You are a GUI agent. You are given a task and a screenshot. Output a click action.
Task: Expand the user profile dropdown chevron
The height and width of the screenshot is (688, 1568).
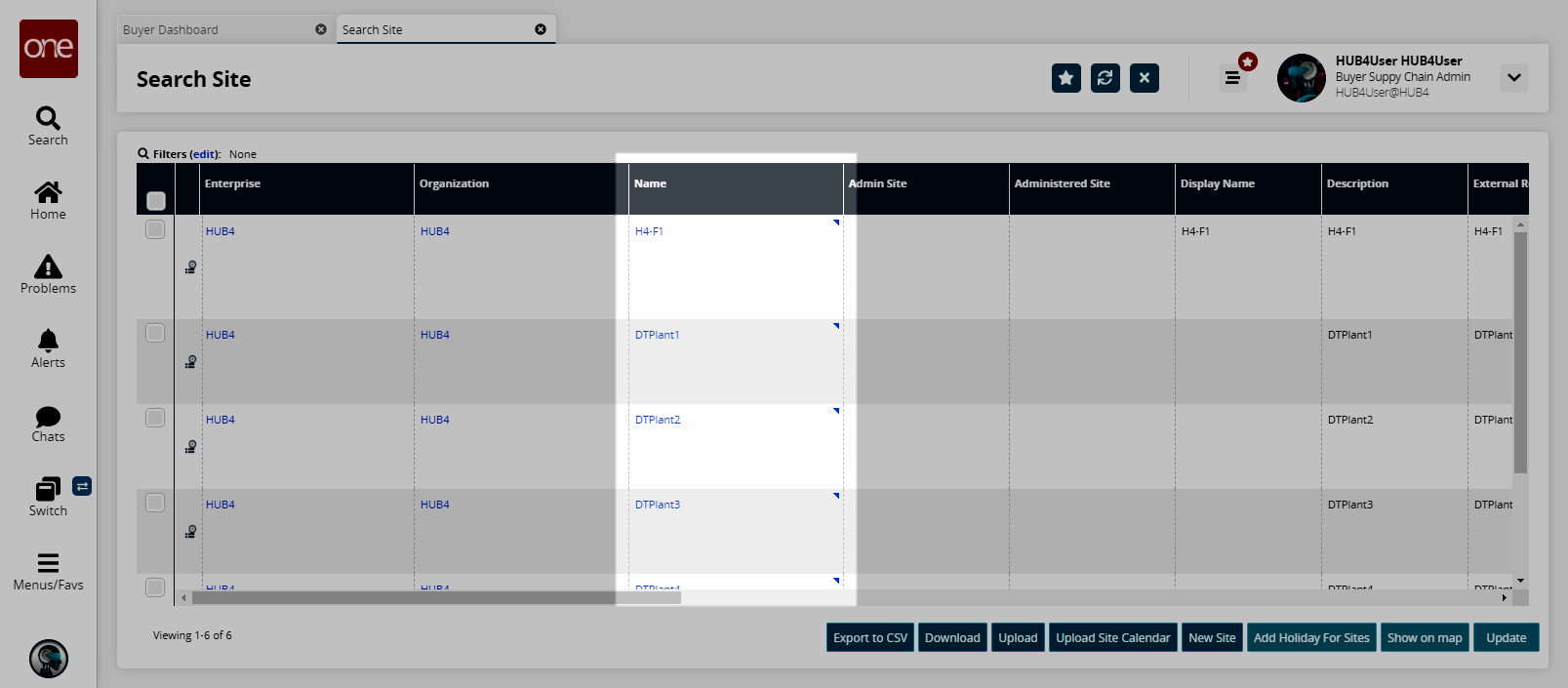[x=1514, y=78]
